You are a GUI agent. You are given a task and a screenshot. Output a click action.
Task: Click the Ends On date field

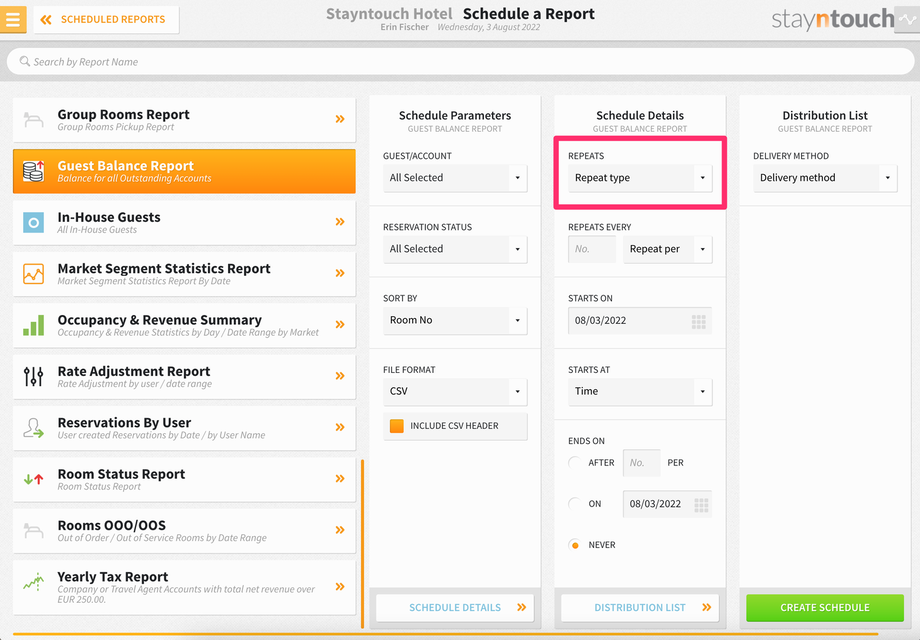point(668,504)
